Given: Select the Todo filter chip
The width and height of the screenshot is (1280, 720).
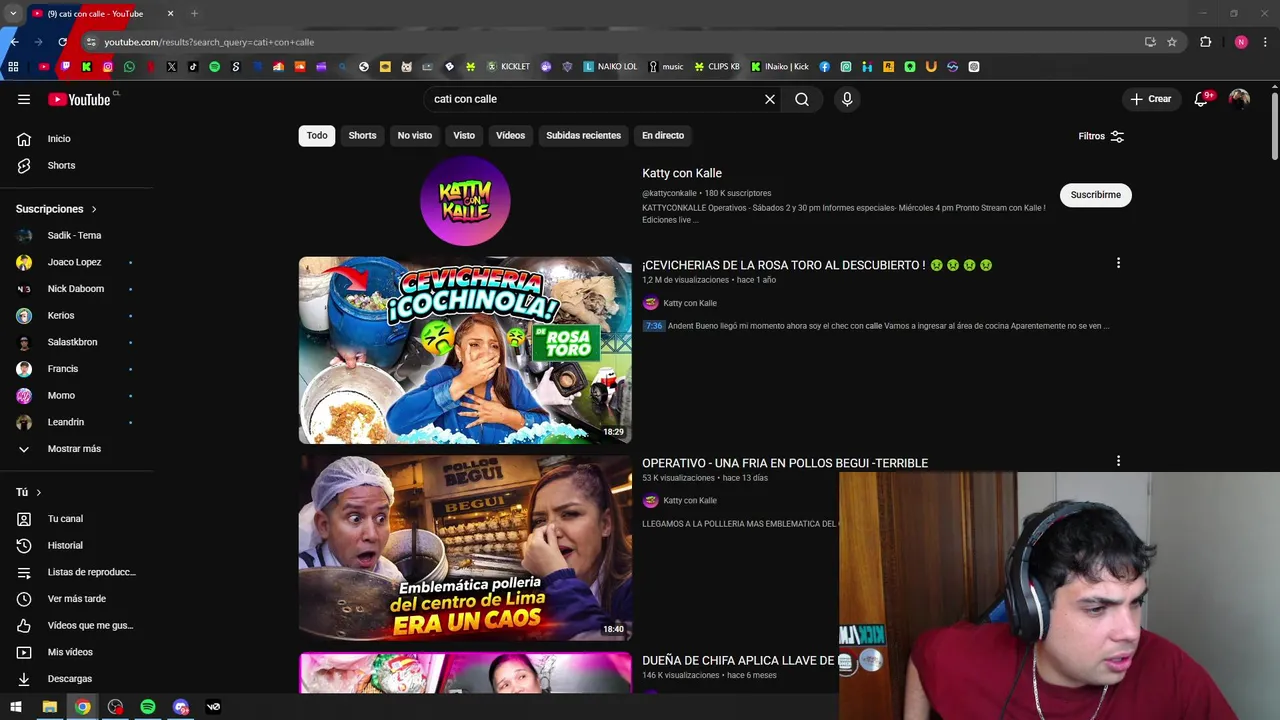Looking at the screenshot, I should click(317, 135).
